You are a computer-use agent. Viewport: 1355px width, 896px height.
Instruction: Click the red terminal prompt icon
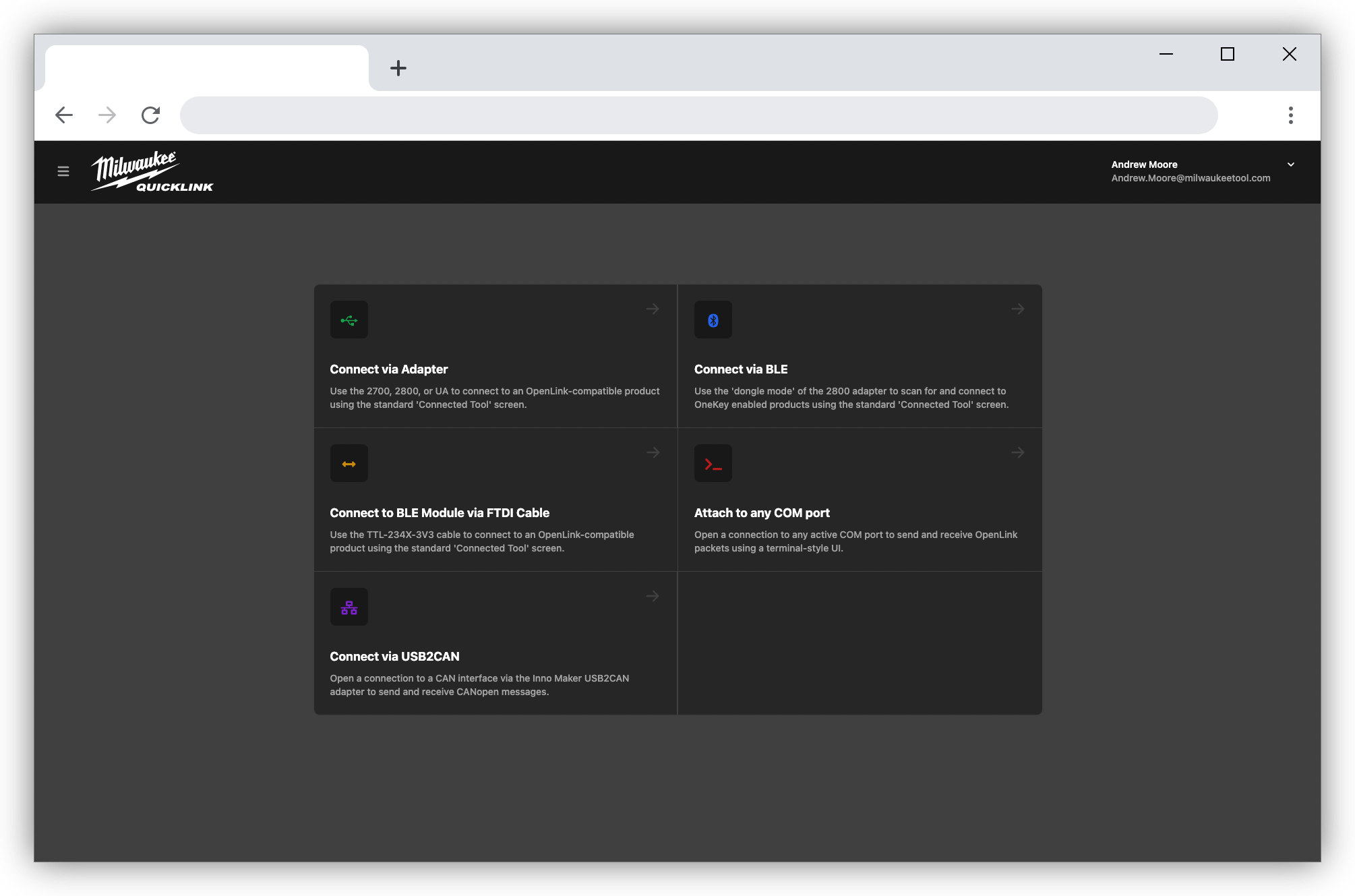(713, 463)
